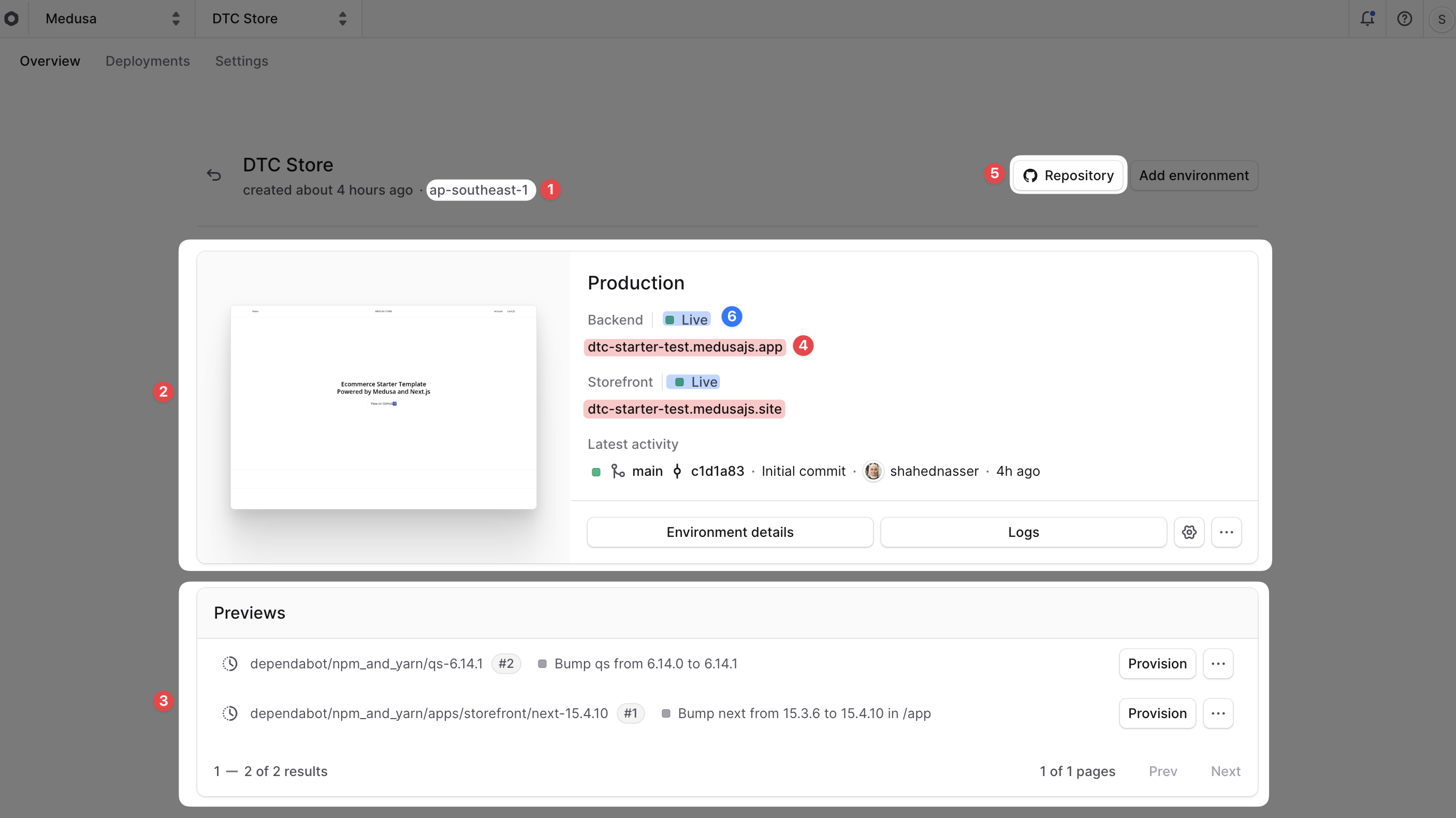Screen dimensions: 1456x818
Task: Open the dtc-starter-test.medusajs.app backend link
Action: coord(684,346)
